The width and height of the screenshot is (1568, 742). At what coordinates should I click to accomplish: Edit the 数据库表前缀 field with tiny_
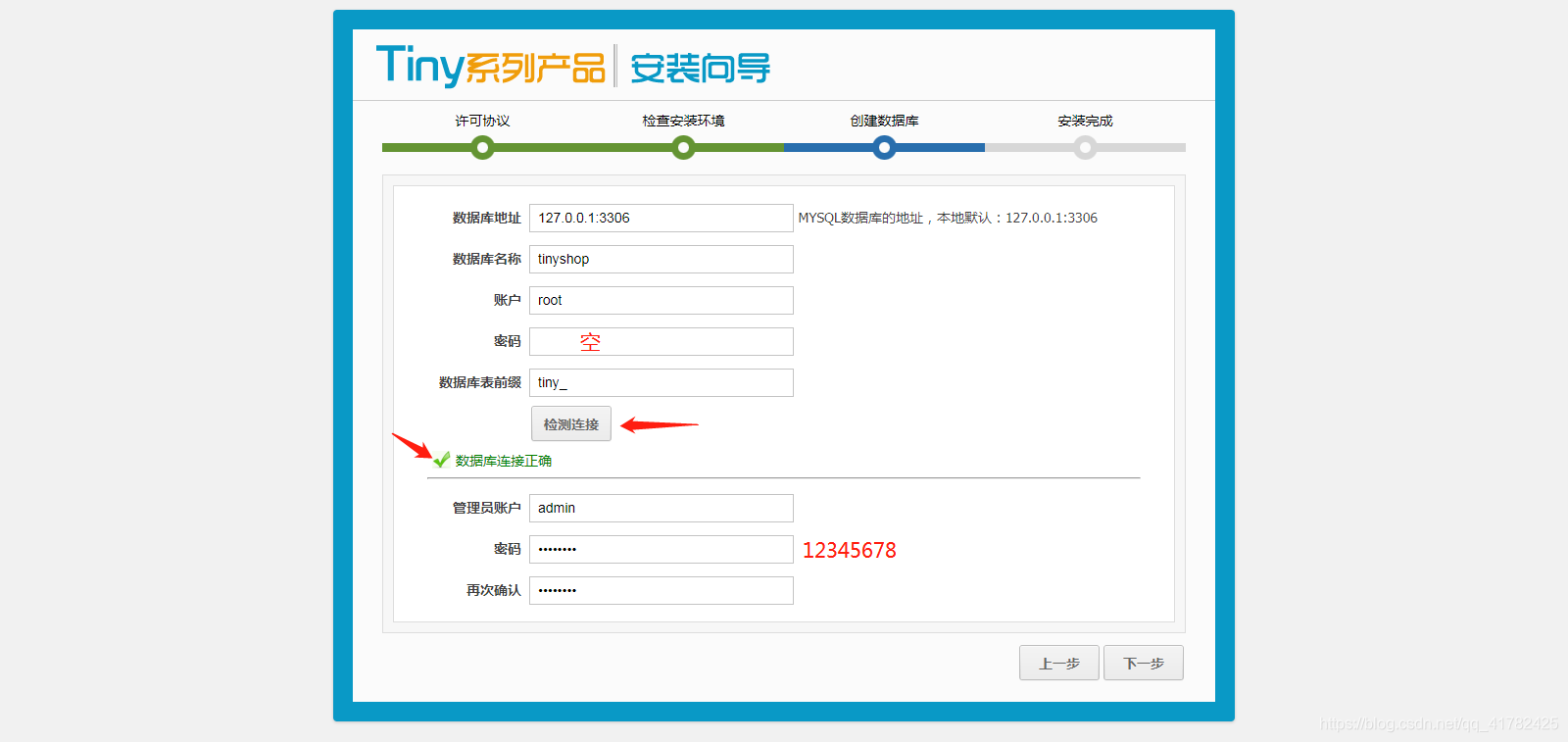661,382
